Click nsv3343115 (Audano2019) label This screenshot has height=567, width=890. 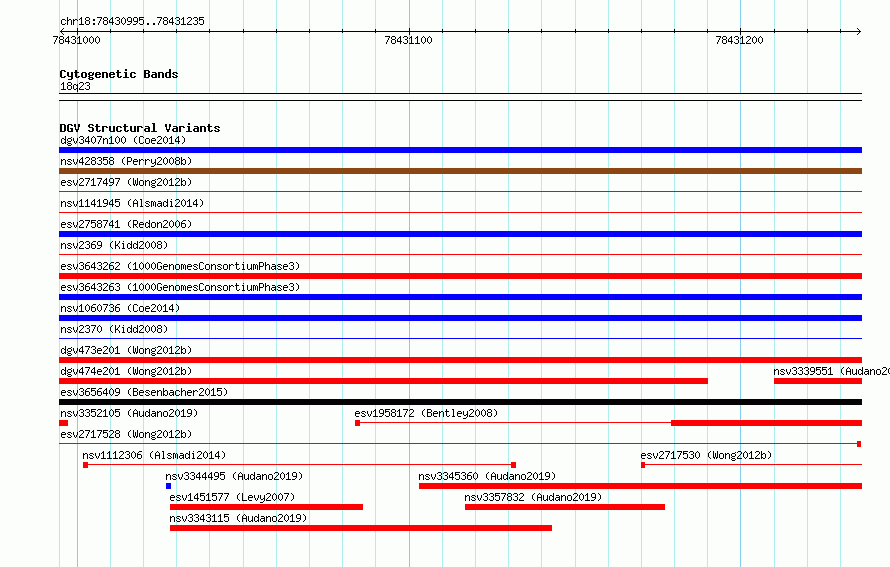coord(238,518)
